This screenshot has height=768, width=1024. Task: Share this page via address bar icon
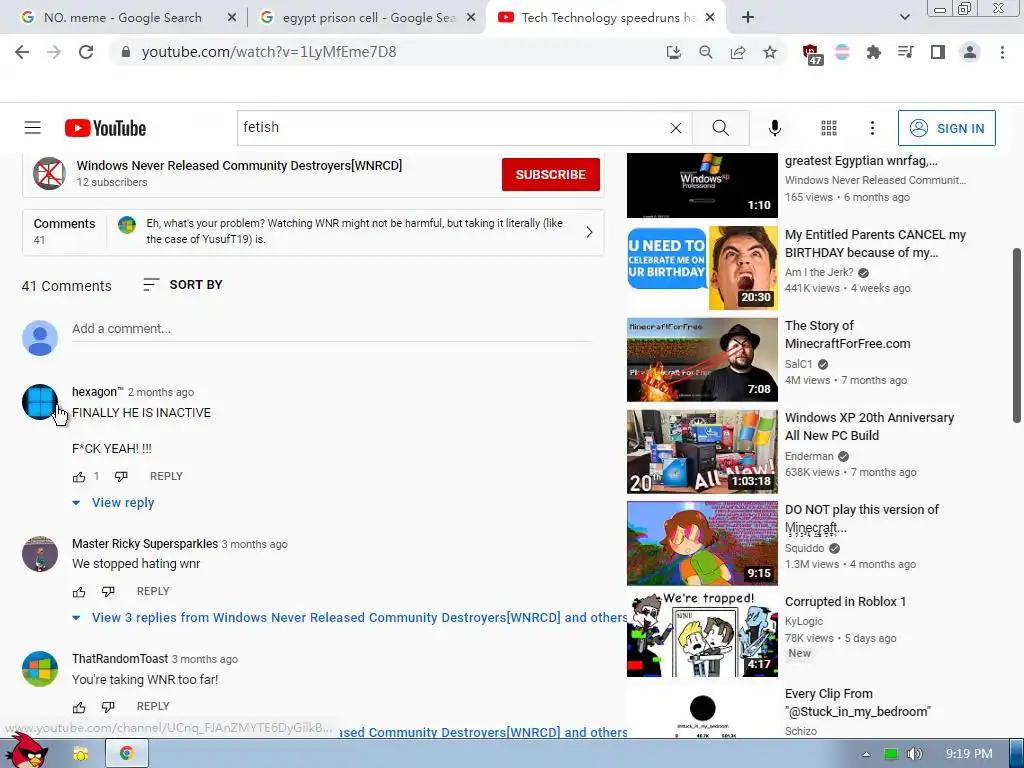click(738, 52)
